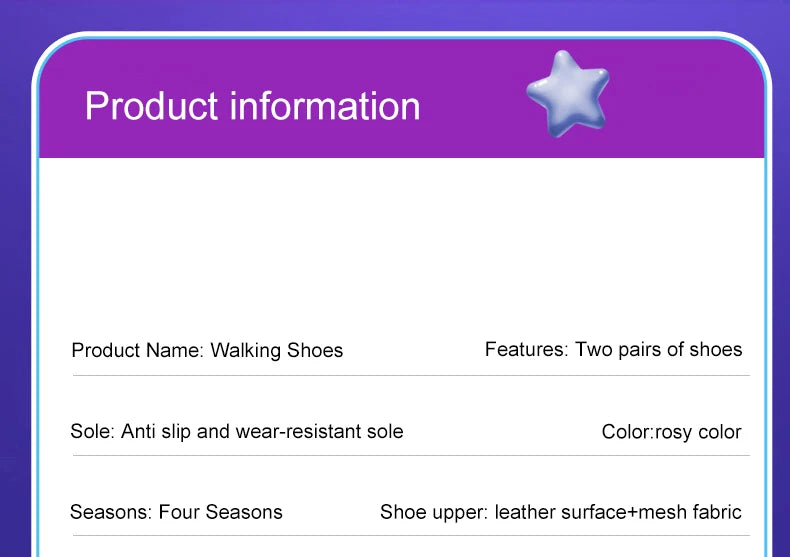Click the "Color:" label
Viewport: 790px width, 557px height.
[627, 433]
